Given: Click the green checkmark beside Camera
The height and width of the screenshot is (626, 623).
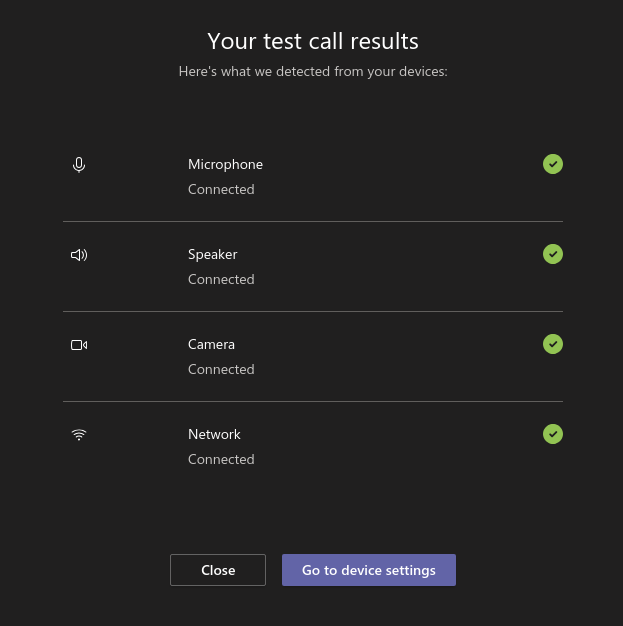Looking at the screenshot, I should coord(553,344).
